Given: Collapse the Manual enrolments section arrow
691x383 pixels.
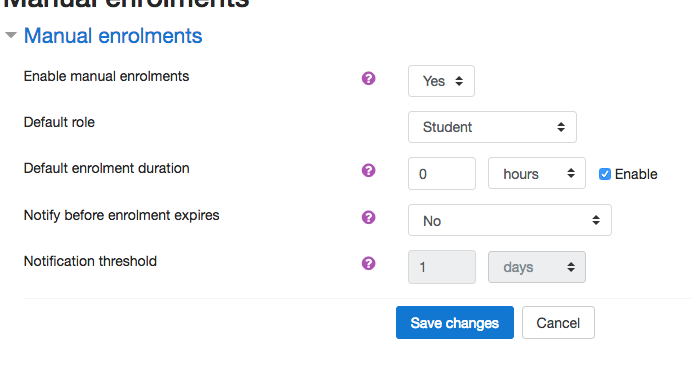Looking at the screenshot, I should click(x=11, y=35).
